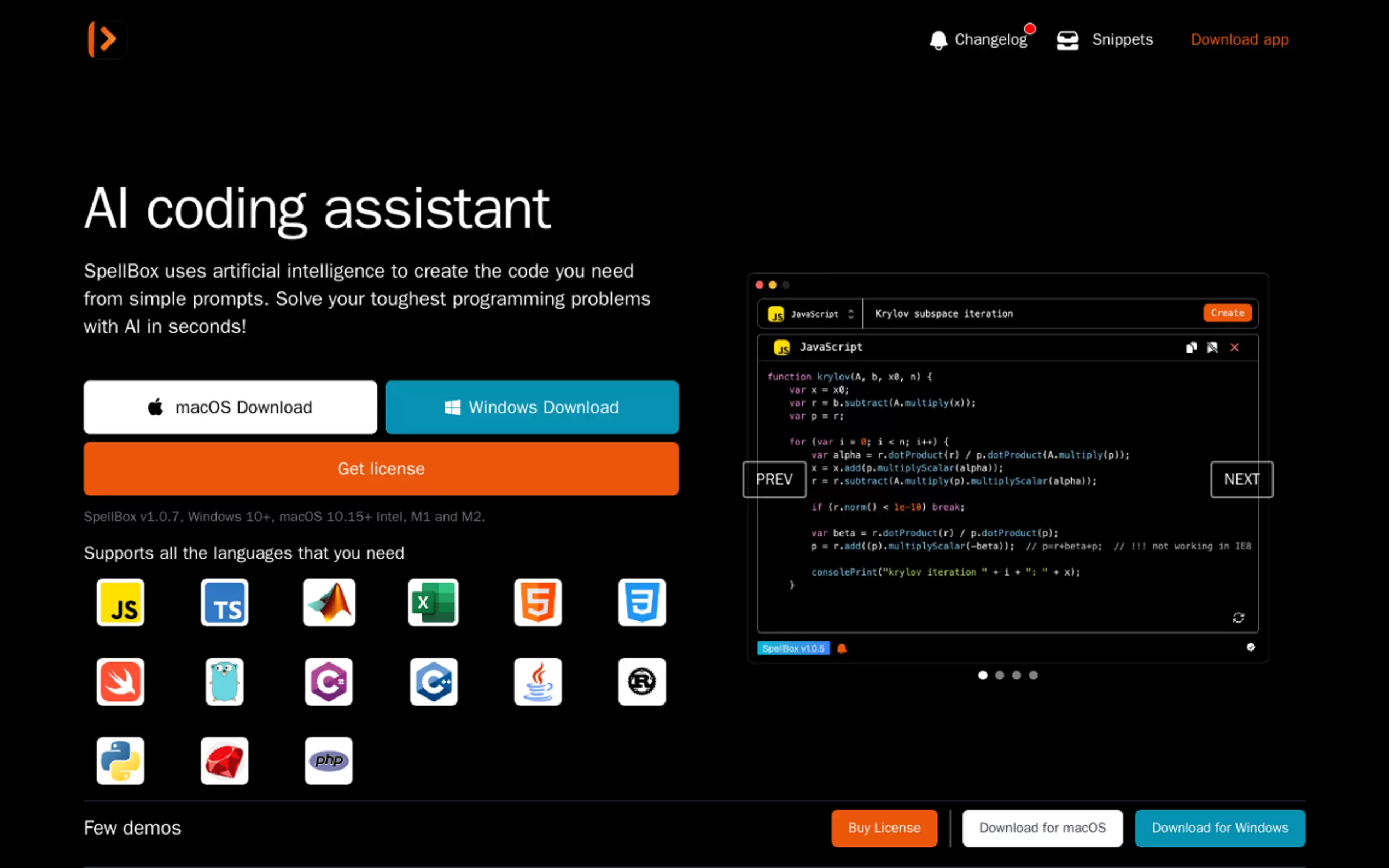This screenshot has height=868, width=1389.
Task: Advance demo carousel with NEXT
Action: (1241, 479)
